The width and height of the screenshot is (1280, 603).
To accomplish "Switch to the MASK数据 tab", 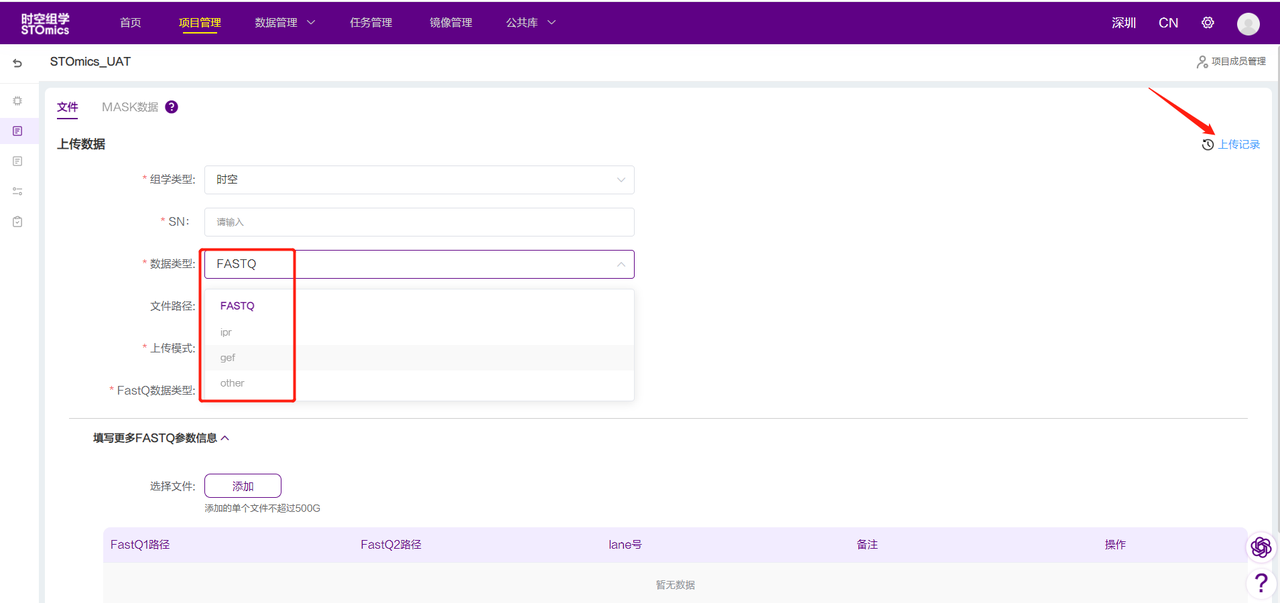I will (x=130, y=107).
